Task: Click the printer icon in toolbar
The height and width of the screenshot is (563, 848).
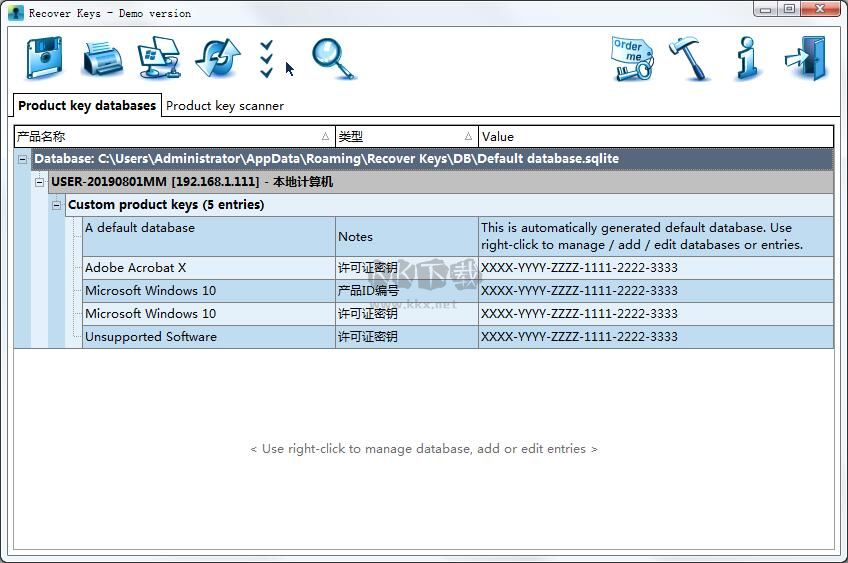Action: click(101, 59)
